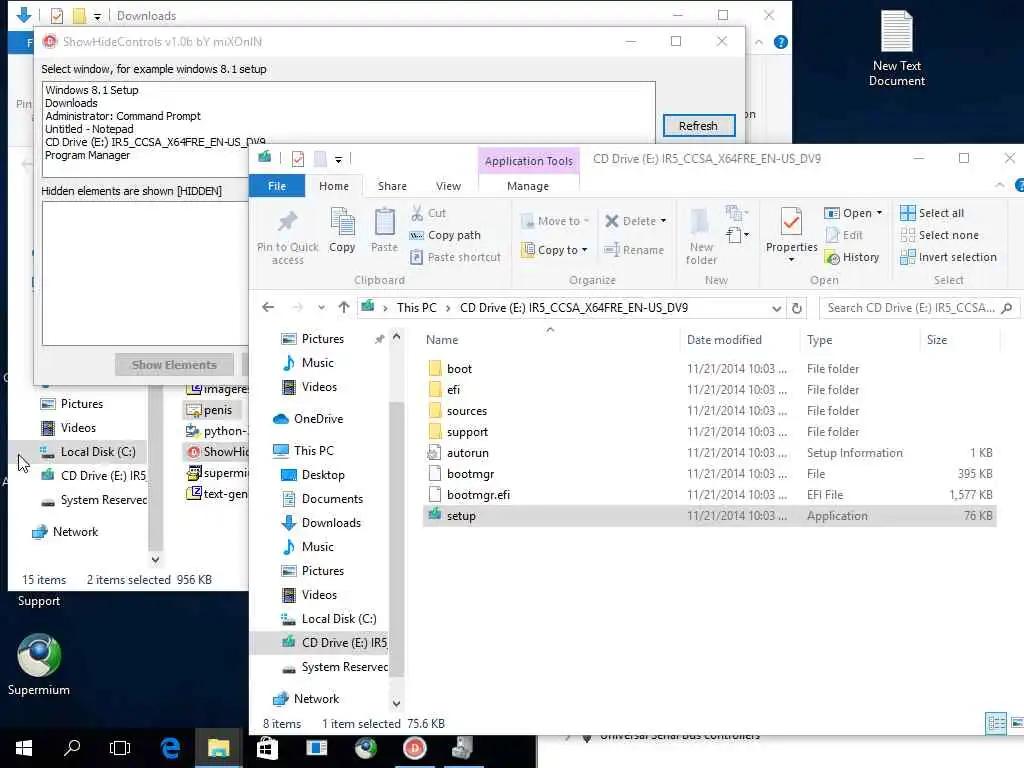Open New Text Document desktop icon
The width and height of the screenshot is (1024, 768).
point(896,48)
